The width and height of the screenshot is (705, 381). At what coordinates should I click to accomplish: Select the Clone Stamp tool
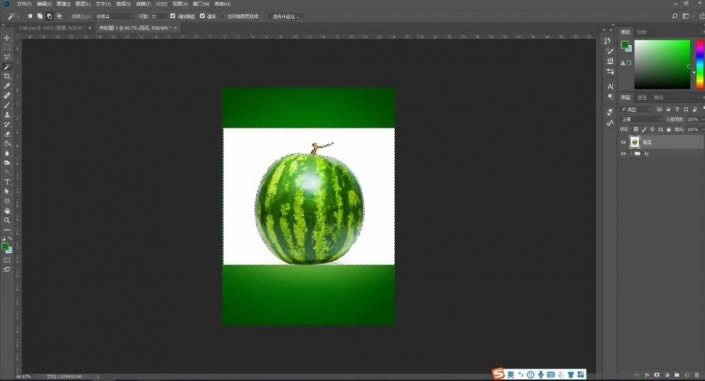[x=7, y=115]
